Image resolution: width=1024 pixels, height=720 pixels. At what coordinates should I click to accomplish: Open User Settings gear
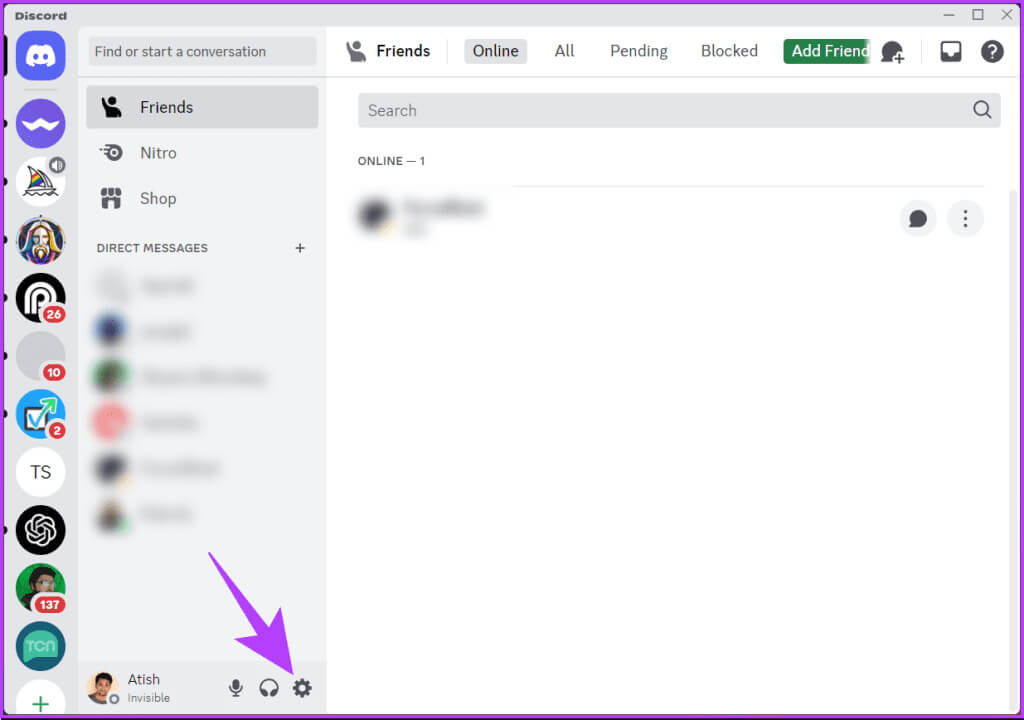302,688
